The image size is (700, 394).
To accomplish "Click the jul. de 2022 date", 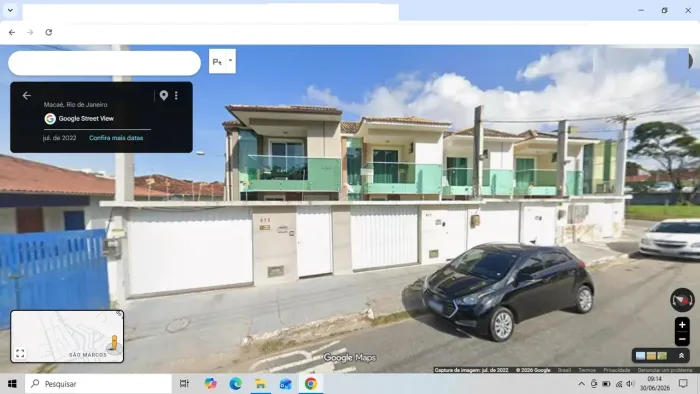I will click(x=59, y=138).
